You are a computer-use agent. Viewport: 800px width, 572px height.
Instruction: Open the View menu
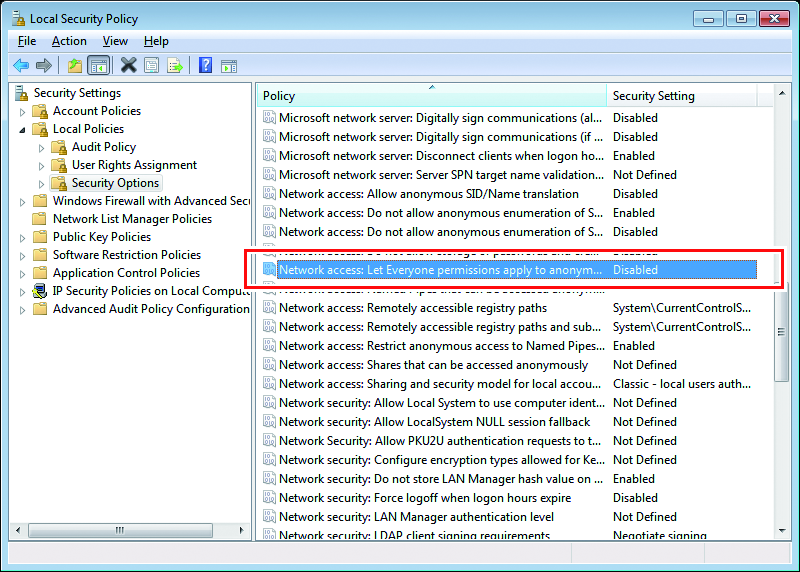point(115,41)
